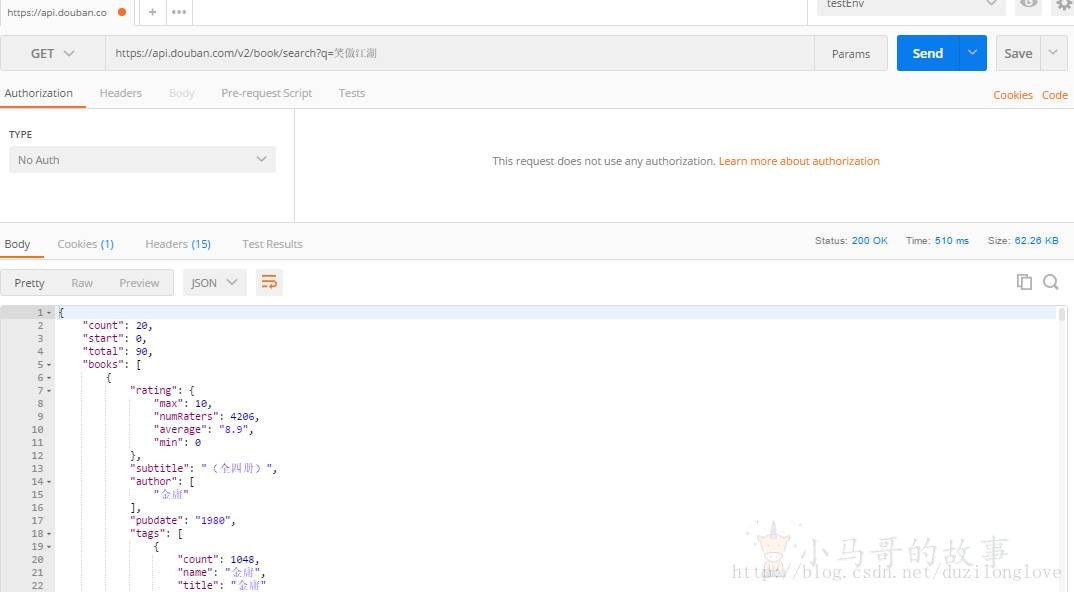This screenshot has height=592, width=1074.
Task: Collapse JSON root at line 1
Action: click(49, 312)
